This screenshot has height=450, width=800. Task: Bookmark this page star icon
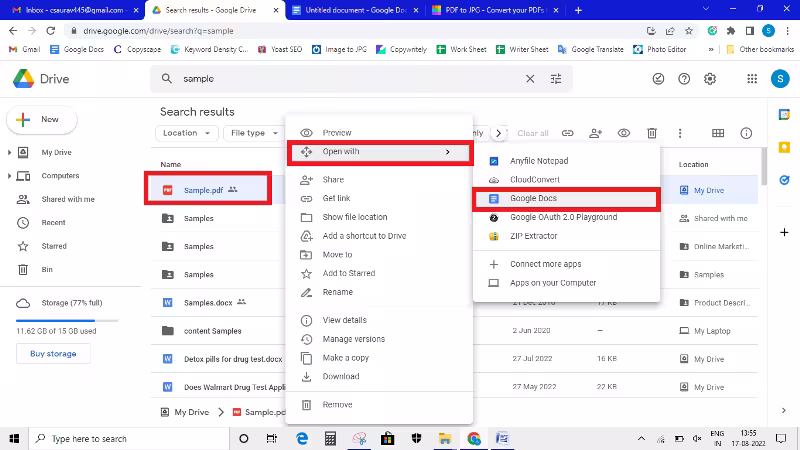[x=689, y=31]
